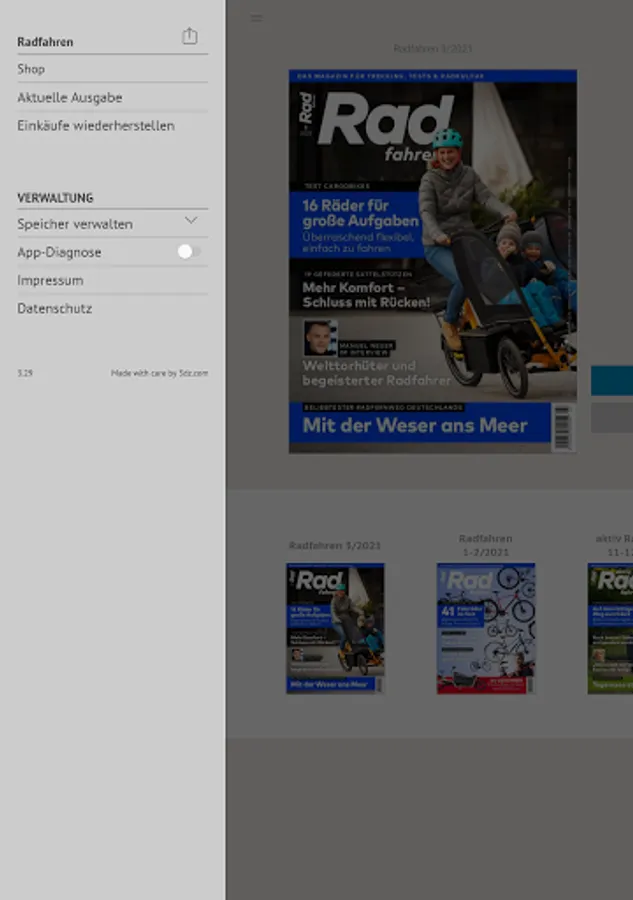Expand the Speicher verwalten chevron
Image resolution: width=633 pixels, height=900 pixels.
pos(191,220)
